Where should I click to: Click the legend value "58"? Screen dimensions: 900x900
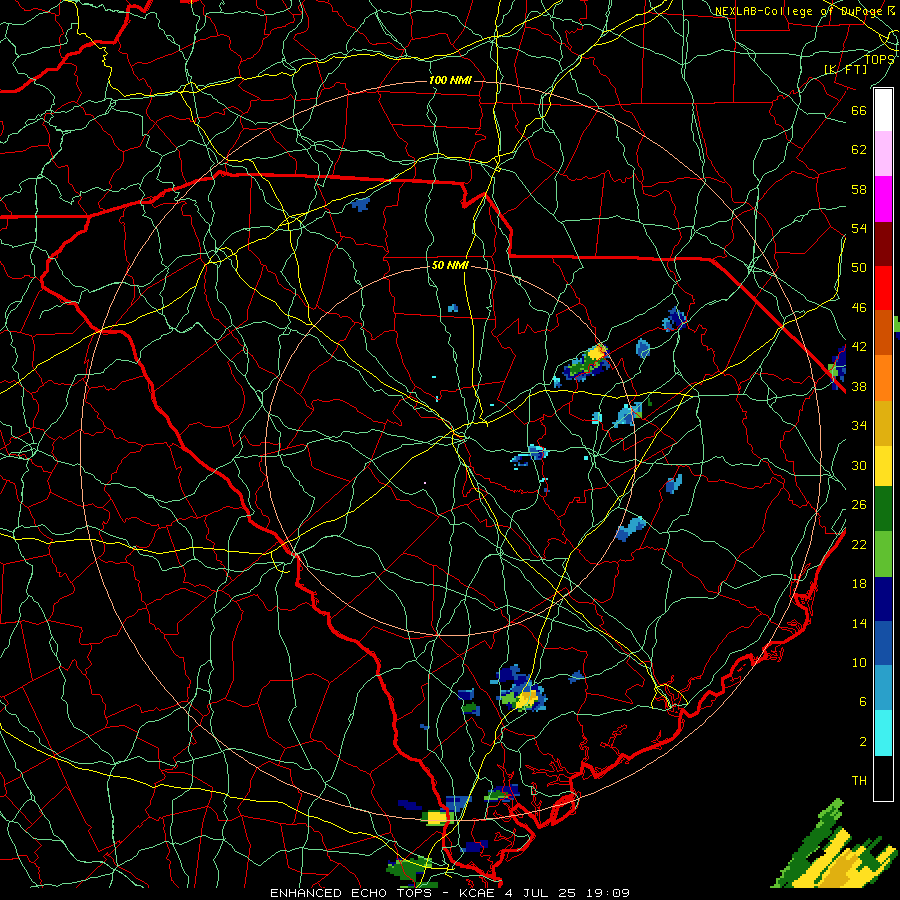point(859,189)
